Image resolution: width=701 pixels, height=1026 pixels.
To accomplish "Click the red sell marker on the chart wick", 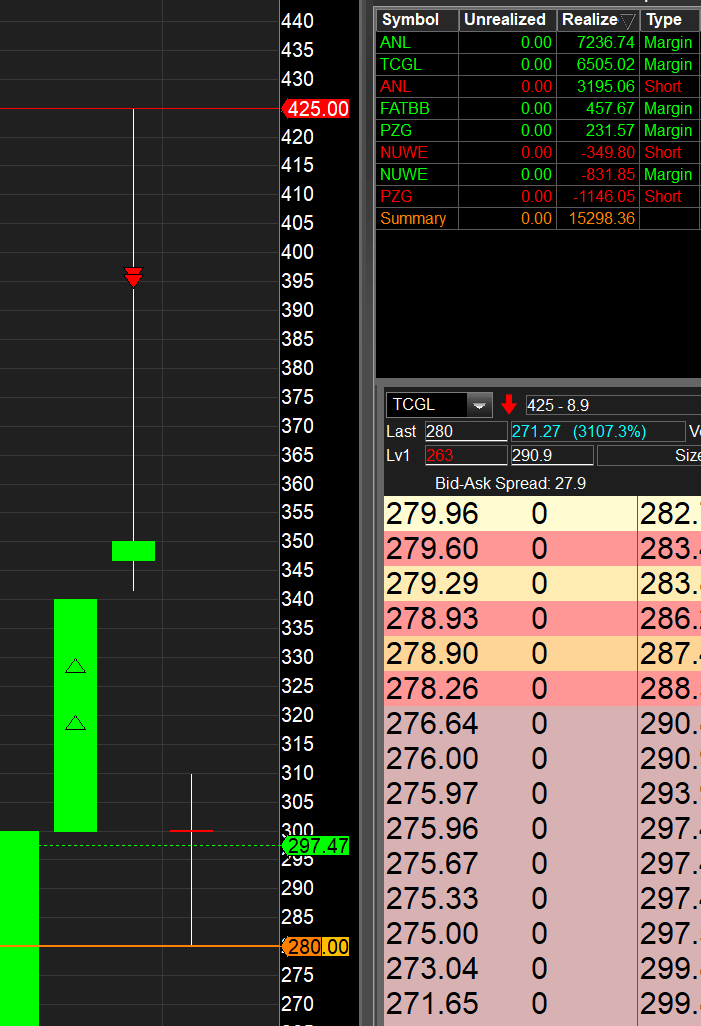I will point(134,277).
